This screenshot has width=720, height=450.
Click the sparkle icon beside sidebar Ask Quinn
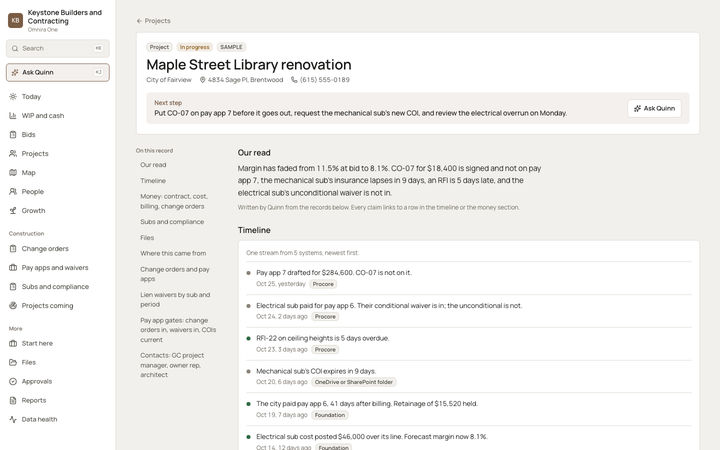point(15,72)
